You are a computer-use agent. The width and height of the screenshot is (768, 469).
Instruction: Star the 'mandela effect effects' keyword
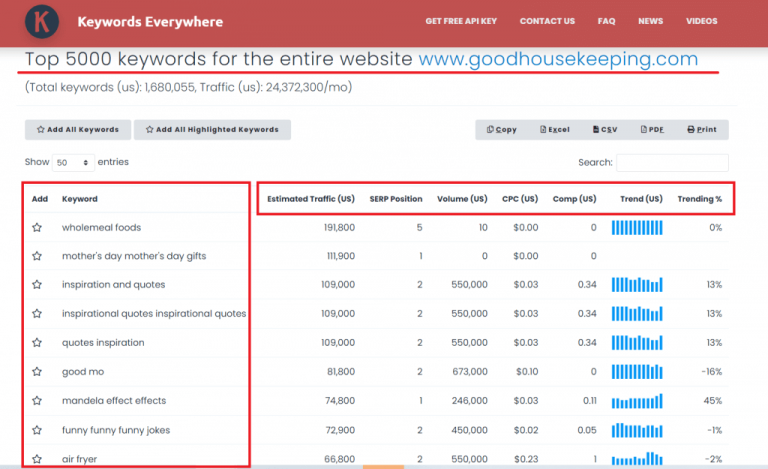(x=37, y=400)
